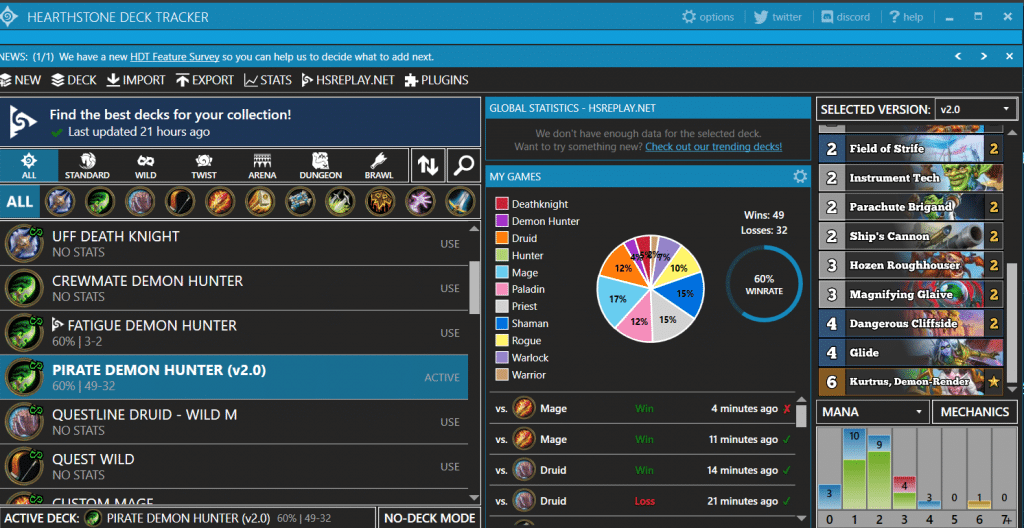Click the MECHANICS button
This screenshot has width=1024, height=528.
tap(974, 412)
